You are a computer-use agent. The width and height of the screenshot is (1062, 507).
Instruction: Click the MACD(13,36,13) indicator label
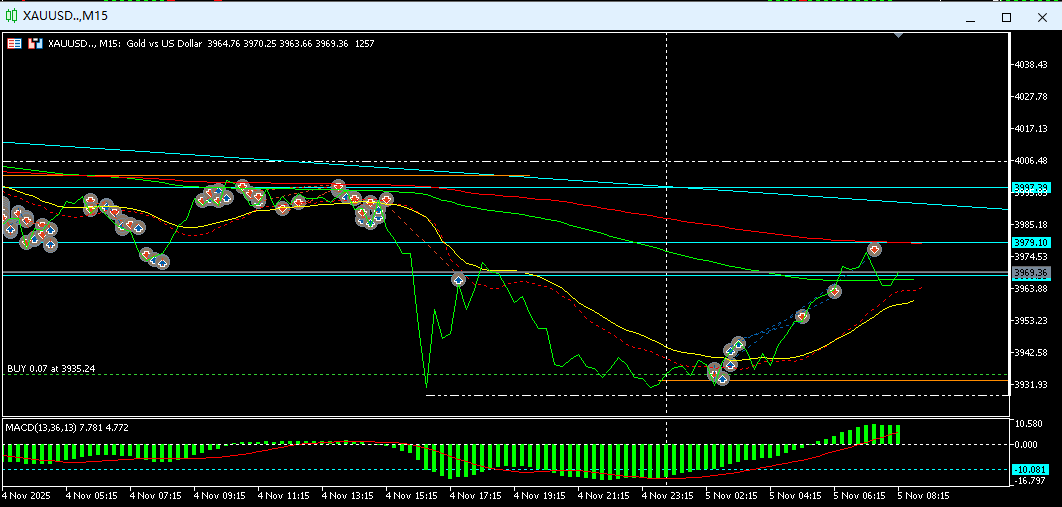66,427
